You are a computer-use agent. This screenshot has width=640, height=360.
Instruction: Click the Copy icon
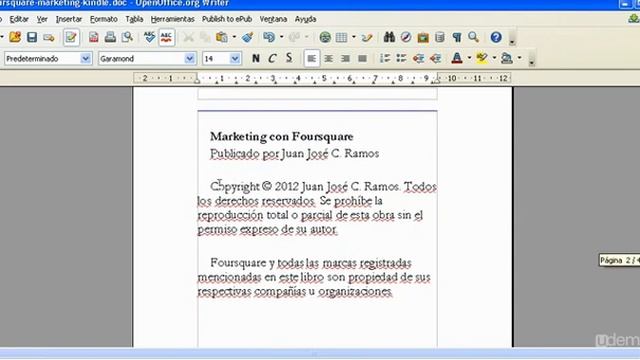pyautogui.click(x=205, y=37)
